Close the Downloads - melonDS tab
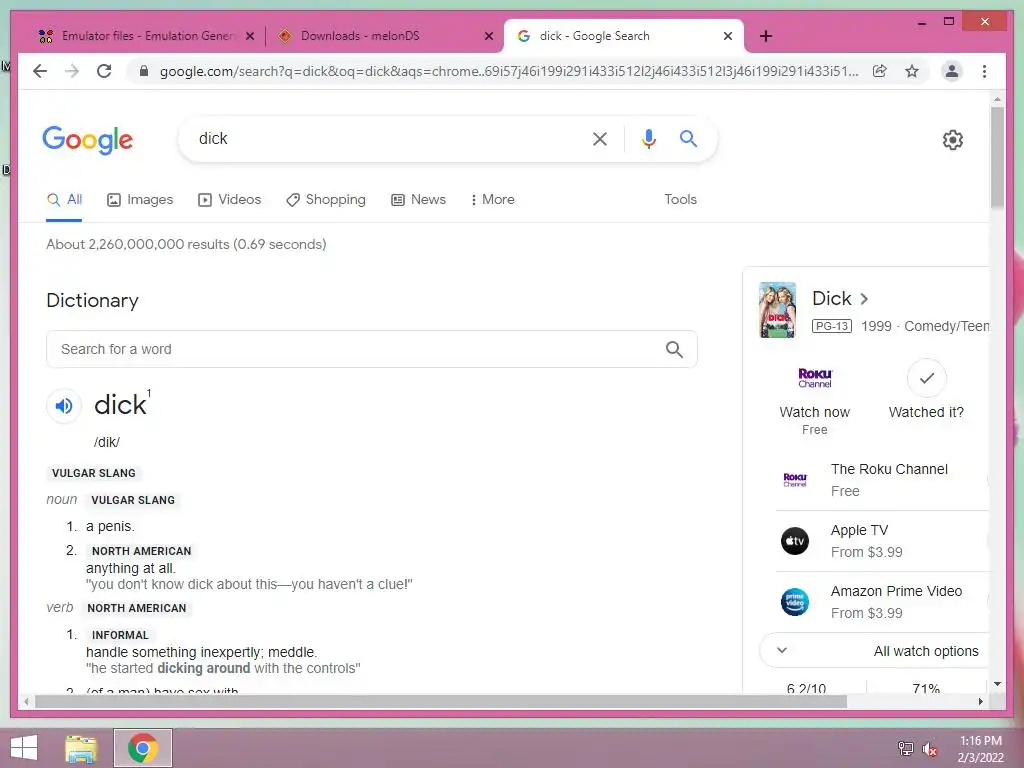The height and width of the screenshot is (768, 1024). pos(488,36)
